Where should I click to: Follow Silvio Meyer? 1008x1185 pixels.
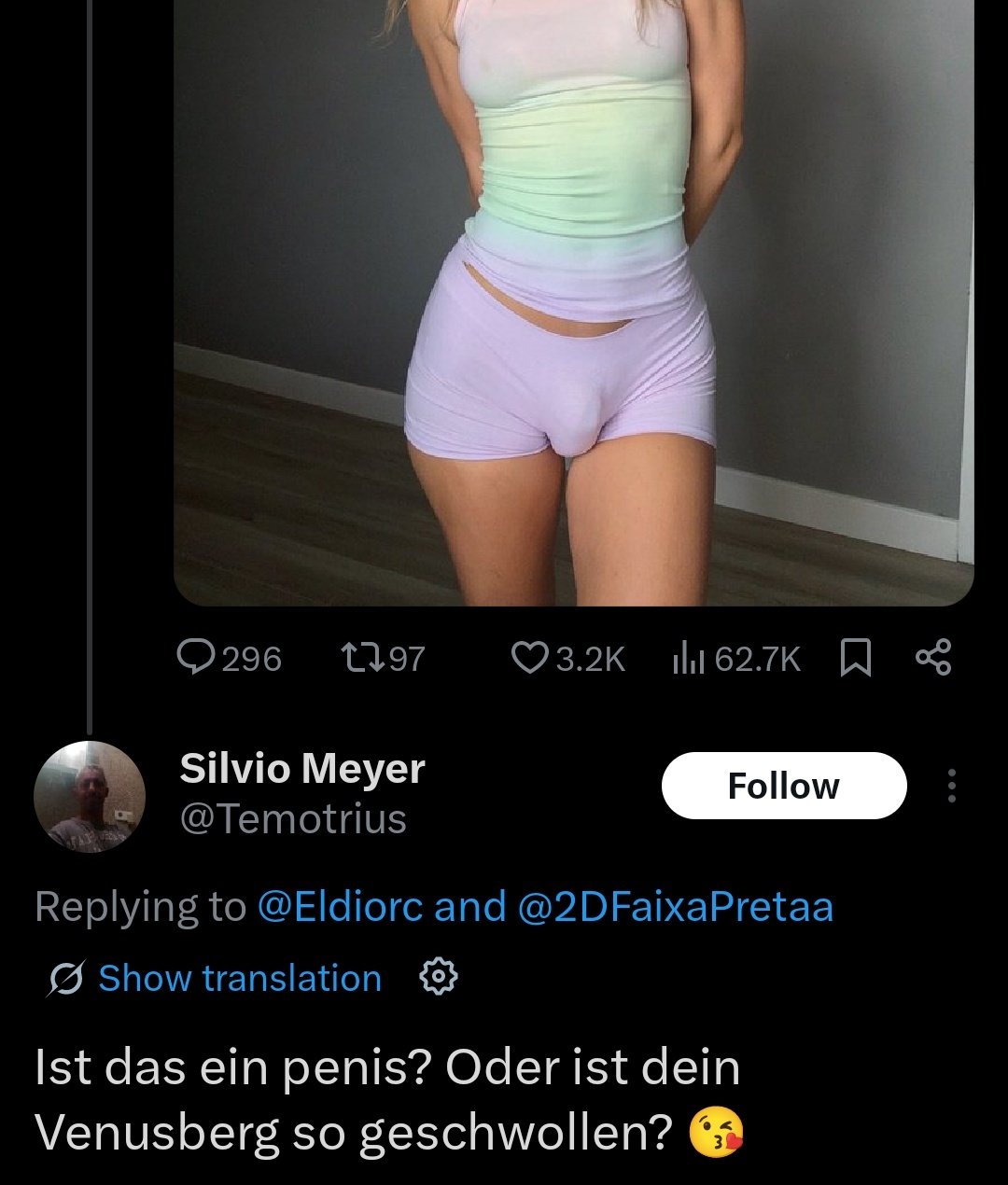[784, 786]
